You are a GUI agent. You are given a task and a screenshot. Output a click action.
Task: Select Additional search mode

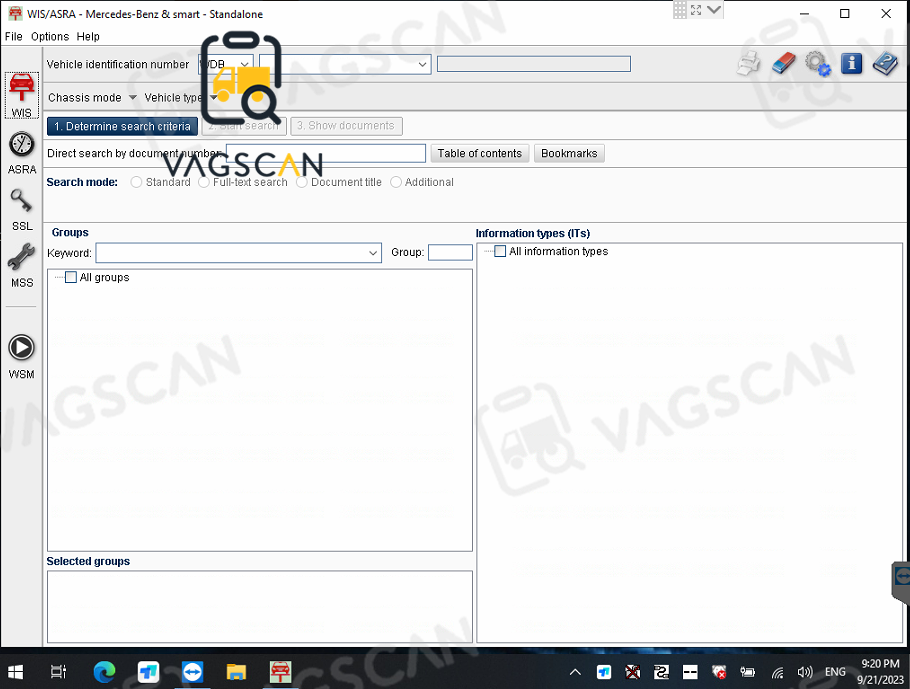(396, 182)
